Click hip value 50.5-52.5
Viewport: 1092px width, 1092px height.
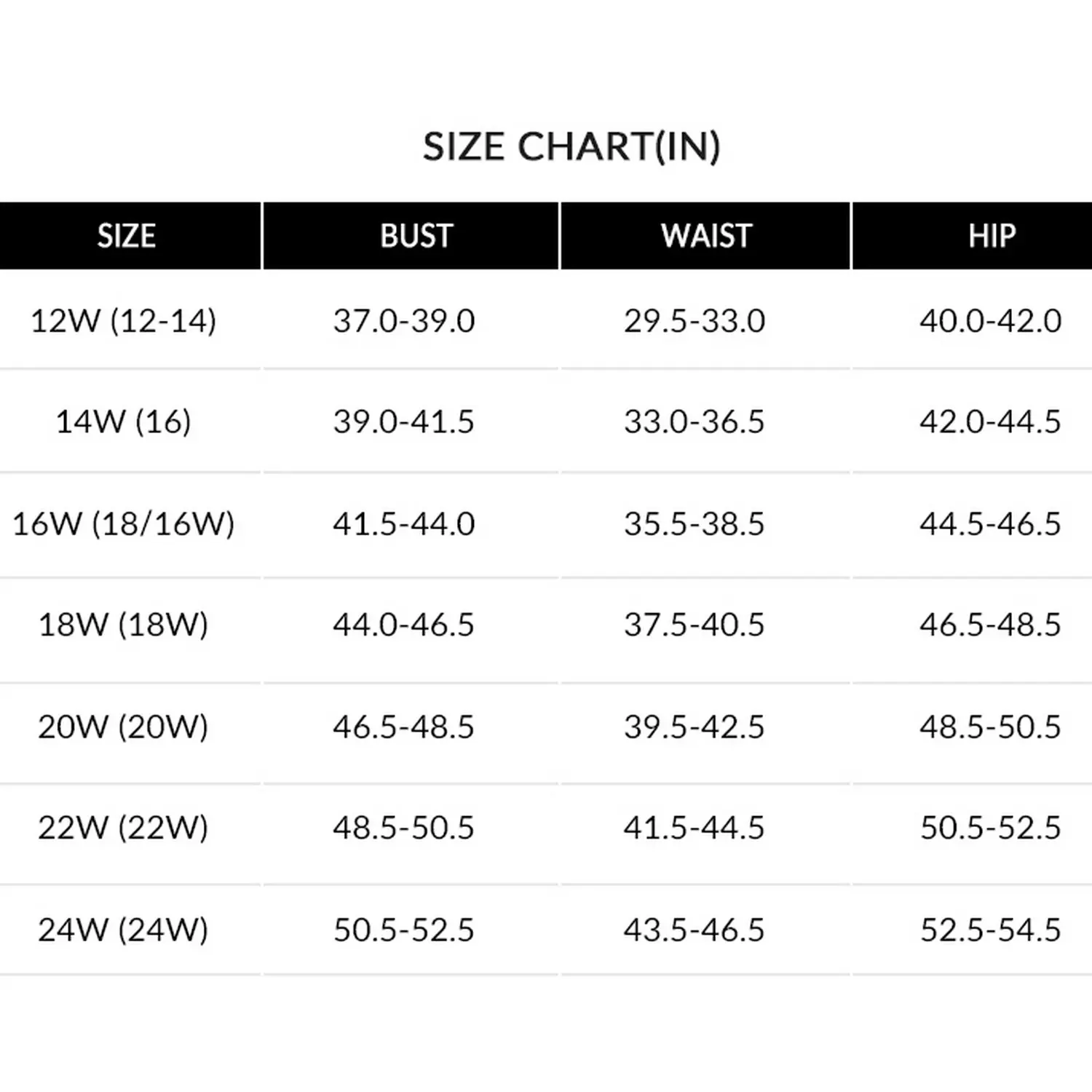point(990,828)
